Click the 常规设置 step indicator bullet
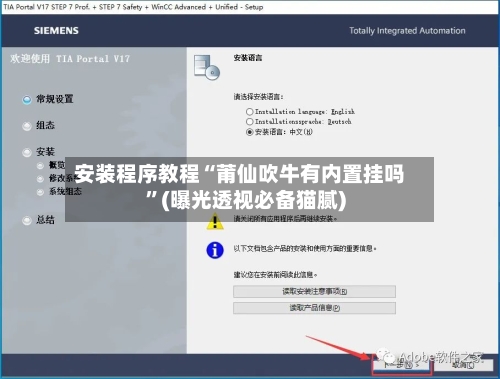 point(27,100)
